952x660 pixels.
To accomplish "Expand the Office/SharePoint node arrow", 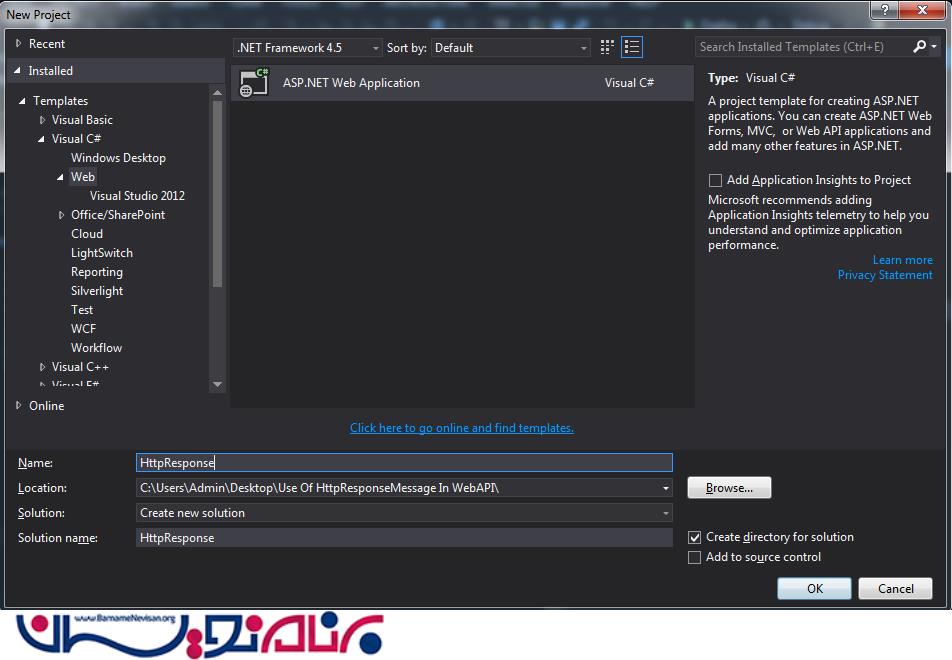I will coord(61,215).
